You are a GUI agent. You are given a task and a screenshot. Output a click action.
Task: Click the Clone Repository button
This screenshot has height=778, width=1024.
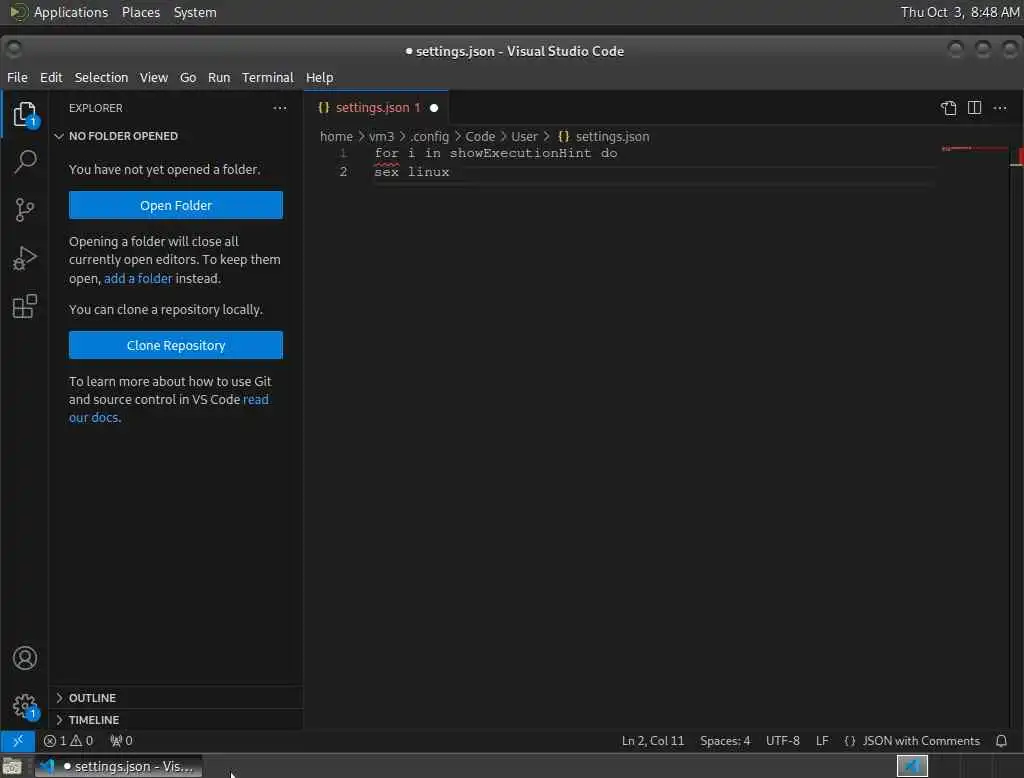(176, 345)
